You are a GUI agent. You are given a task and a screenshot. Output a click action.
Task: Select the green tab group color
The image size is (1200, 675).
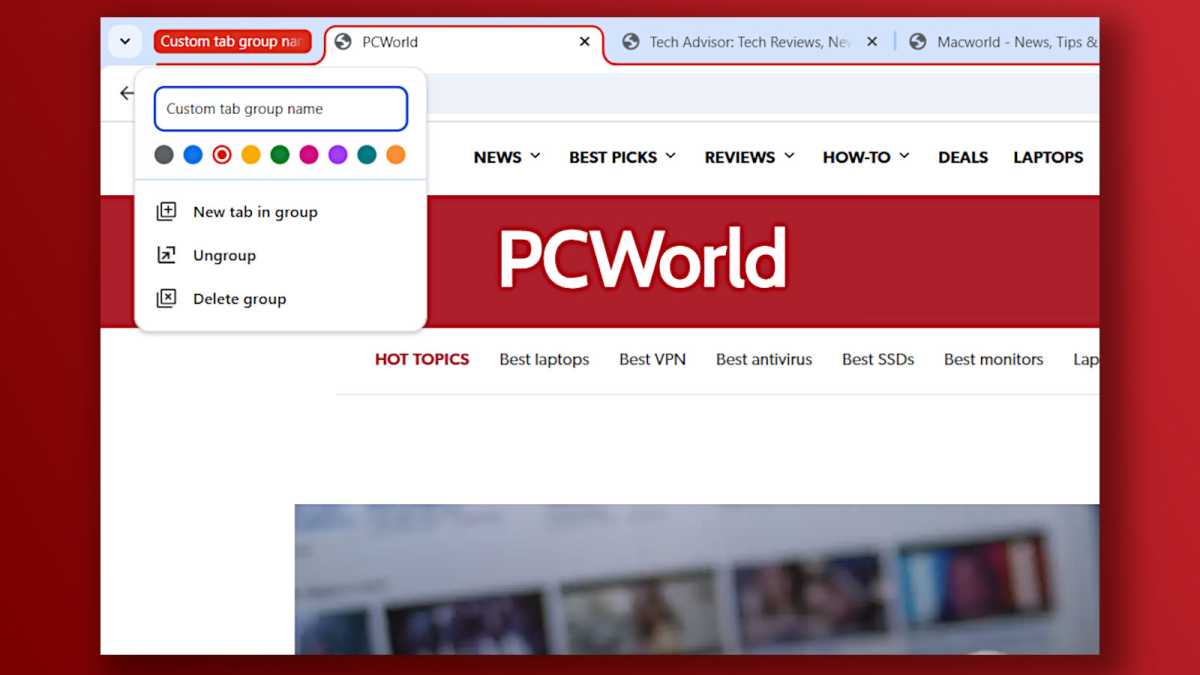click(x=279, y=156)
